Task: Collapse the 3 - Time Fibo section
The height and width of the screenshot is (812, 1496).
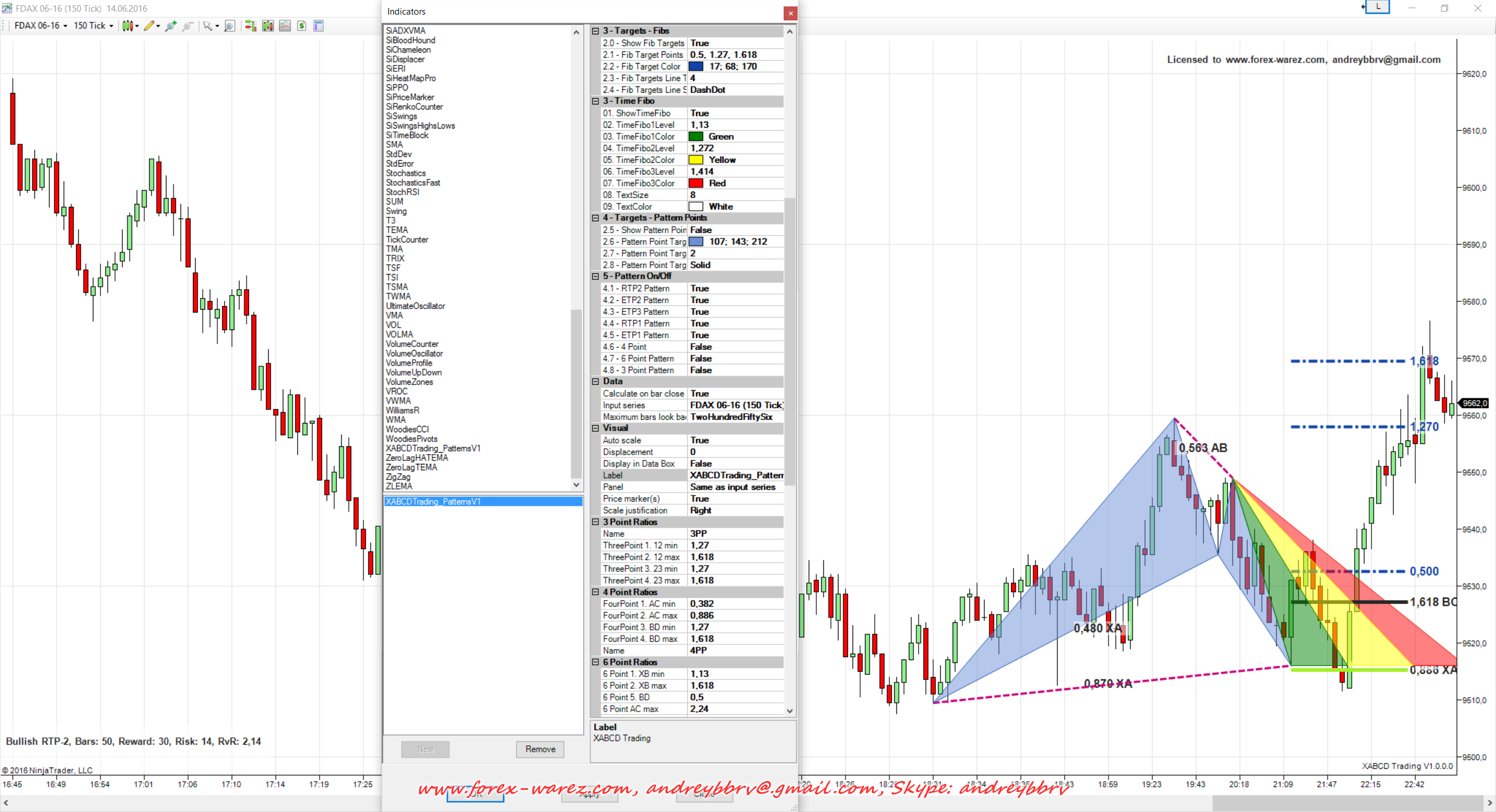Action: pos(595,101)
